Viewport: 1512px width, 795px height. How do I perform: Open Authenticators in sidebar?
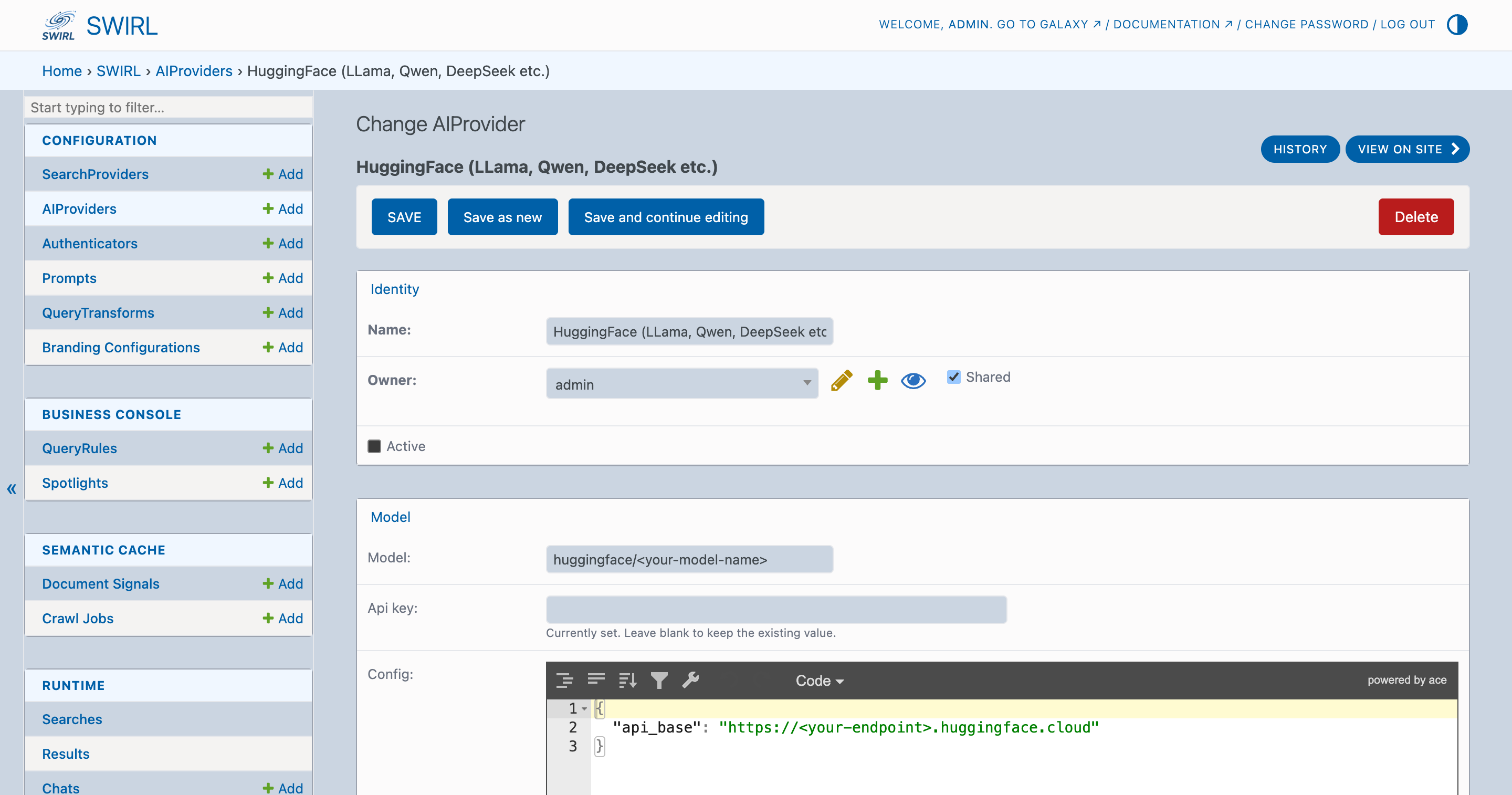coord(90,243)
